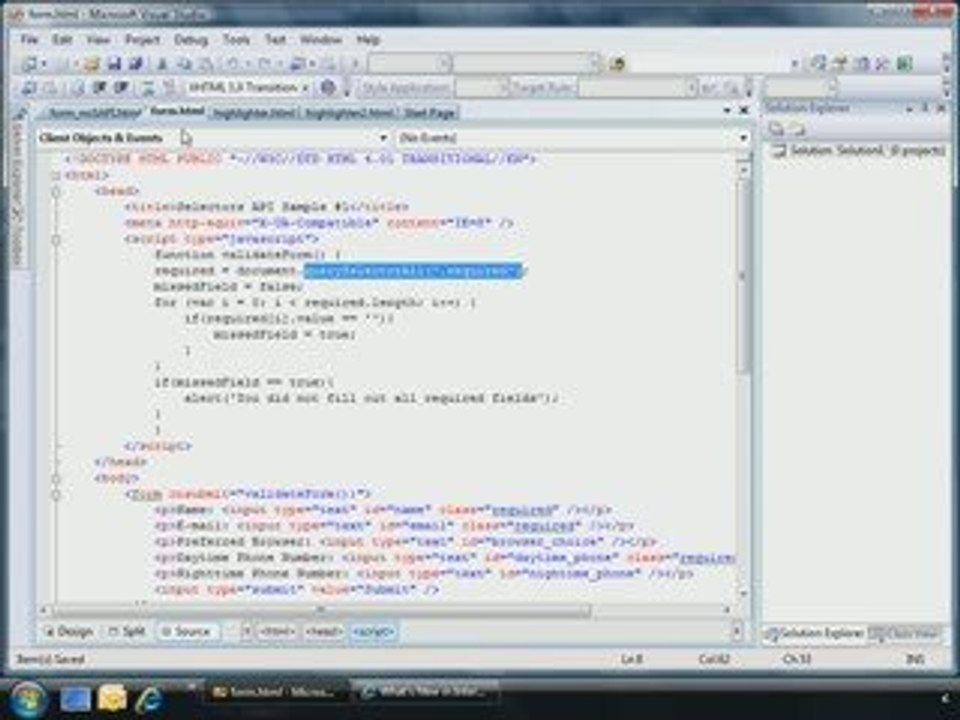The image size is (960, 720).
Task: Switch to the Start Page tab
Action: [x=429, y=113]
